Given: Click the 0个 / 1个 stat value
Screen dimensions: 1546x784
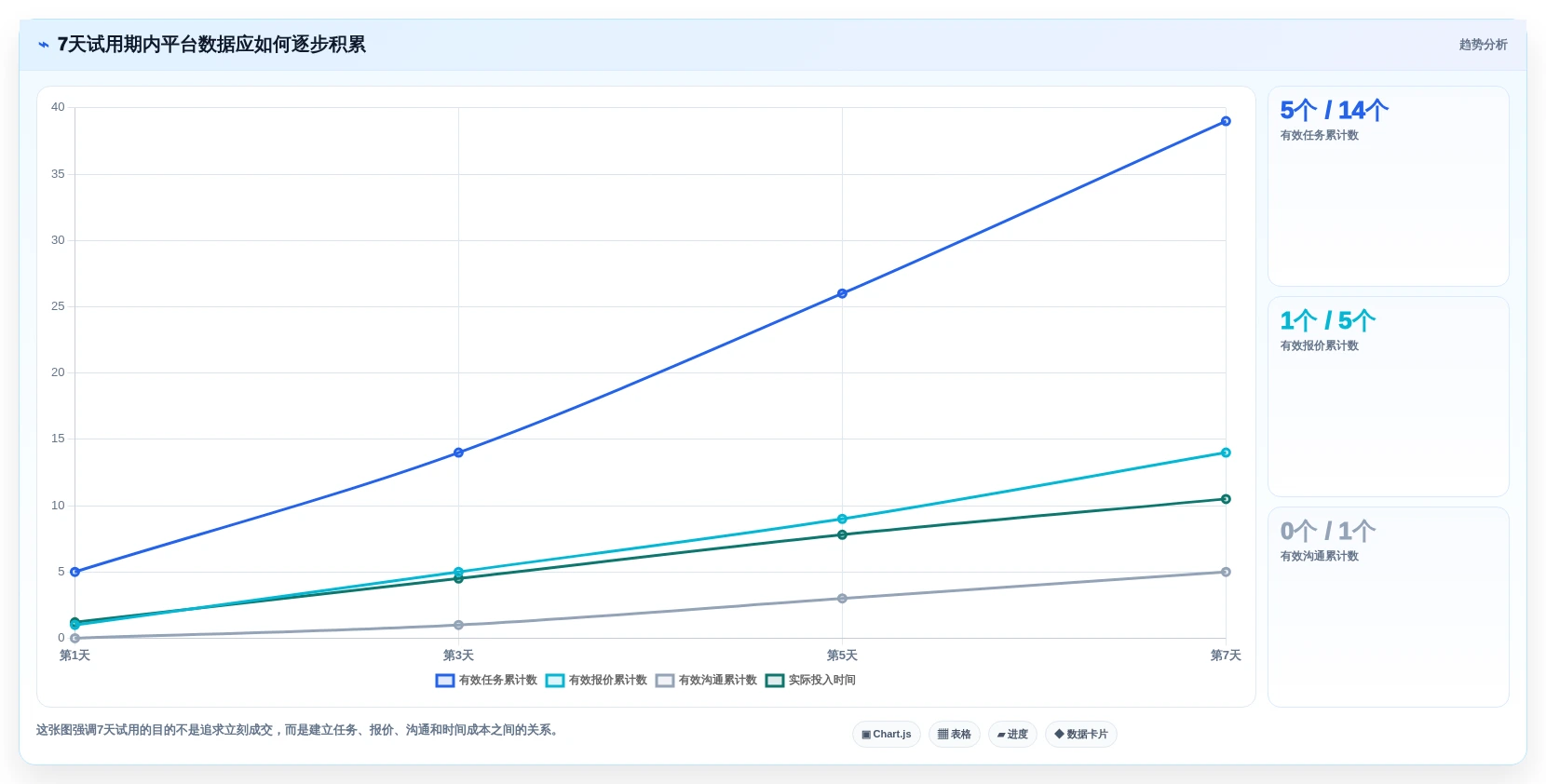Looking at the screenshot, I should pos(1327,532).
